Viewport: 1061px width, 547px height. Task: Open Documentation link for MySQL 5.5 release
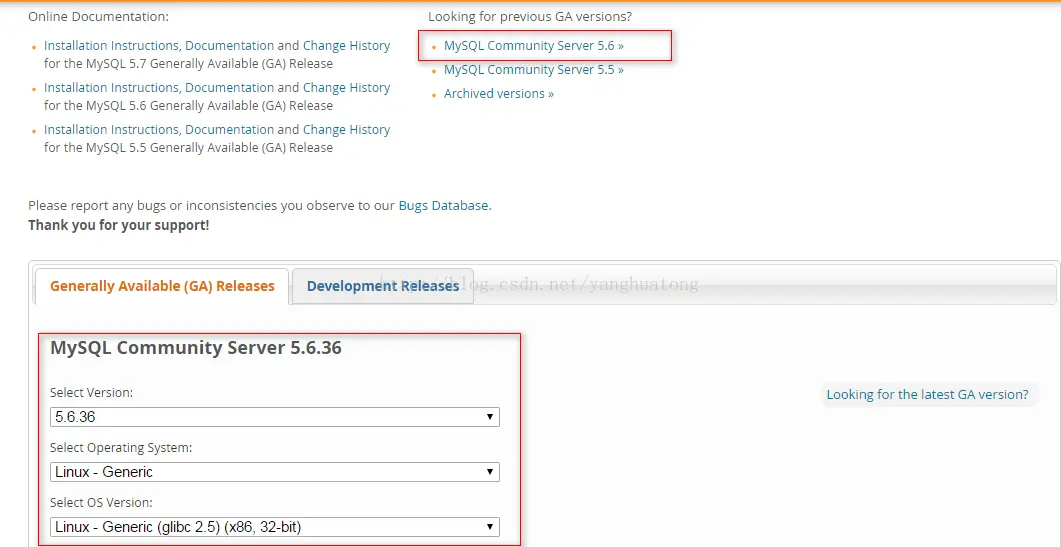click(x=229, y=129)
